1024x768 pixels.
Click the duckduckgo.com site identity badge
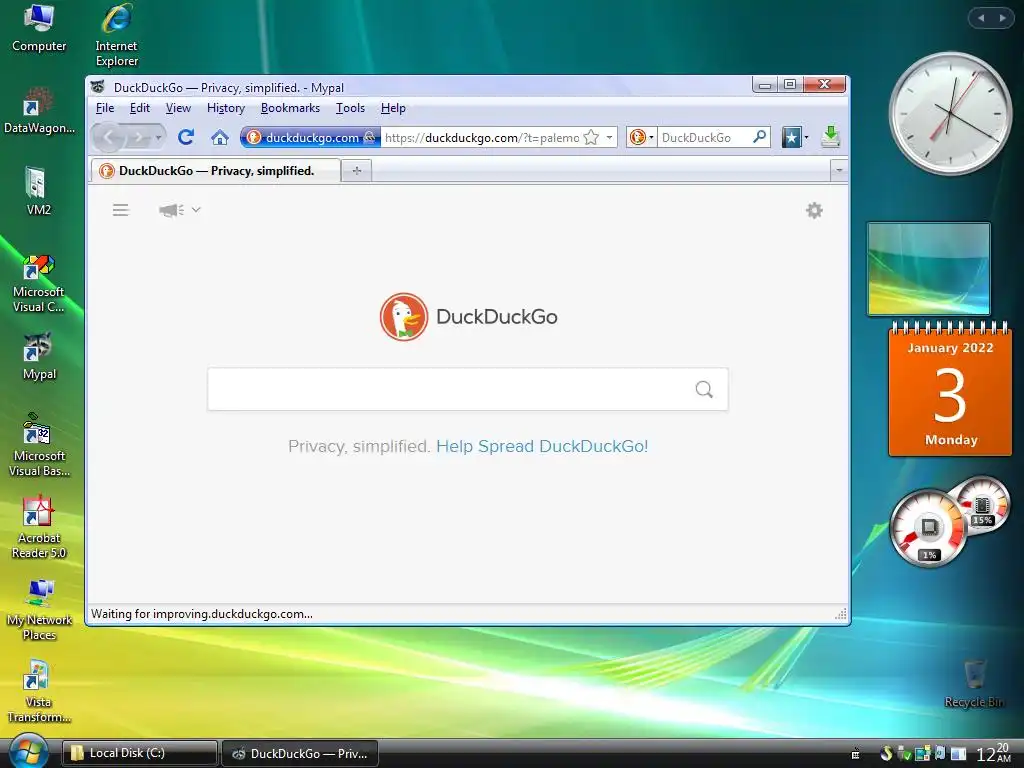pos(310,137)
